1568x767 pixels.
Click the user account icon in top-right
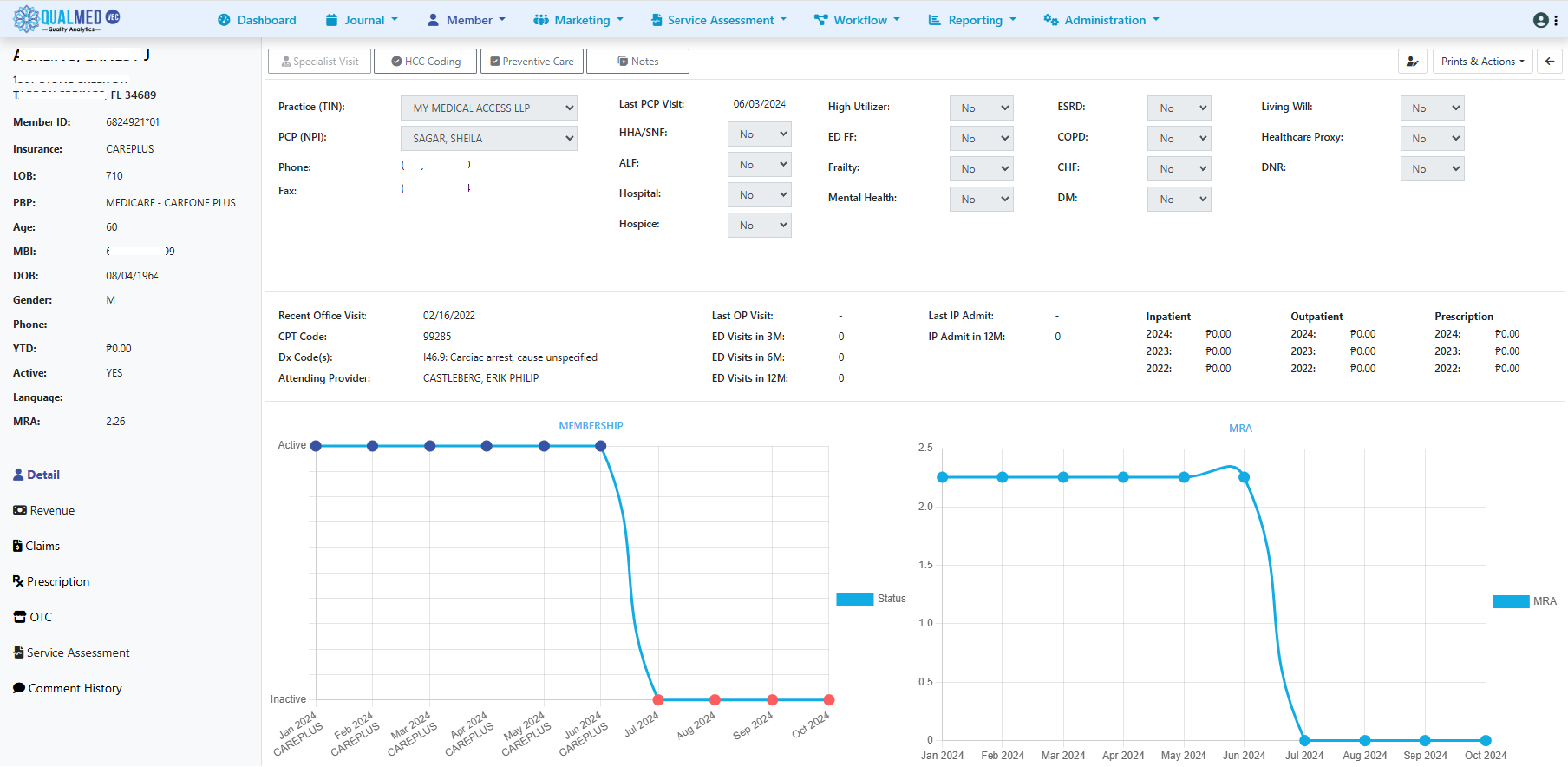[1541, 20]
